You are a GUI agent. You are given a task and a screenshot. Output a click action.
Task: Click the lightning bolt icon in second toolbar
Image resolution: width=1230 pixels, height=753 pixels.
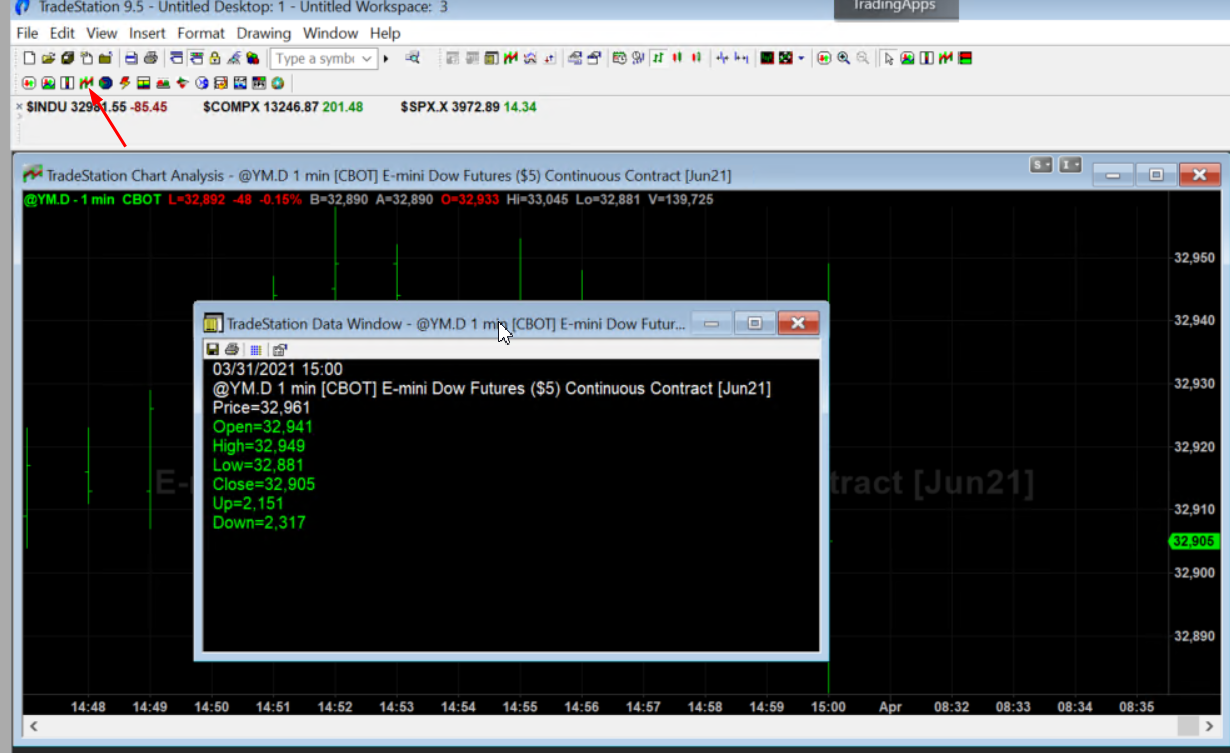(125, 83)
